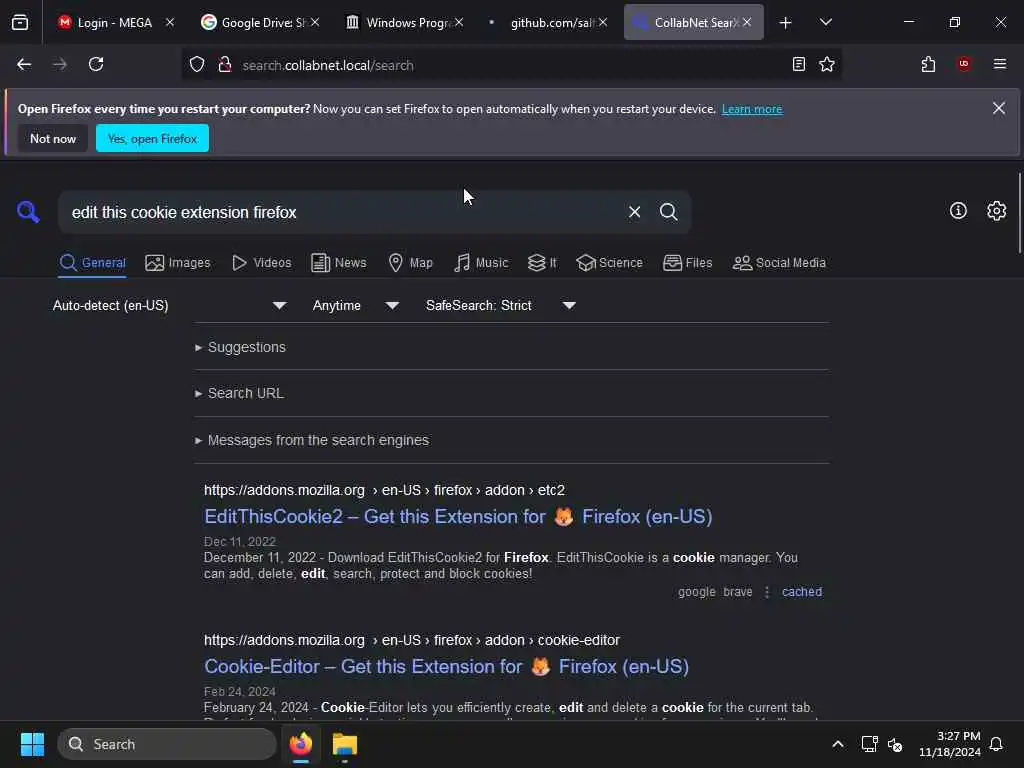The width and height of the screenshot is (1024, 768).
Task: Switch to the Windows Programs tab
Action: pos(403,23)
